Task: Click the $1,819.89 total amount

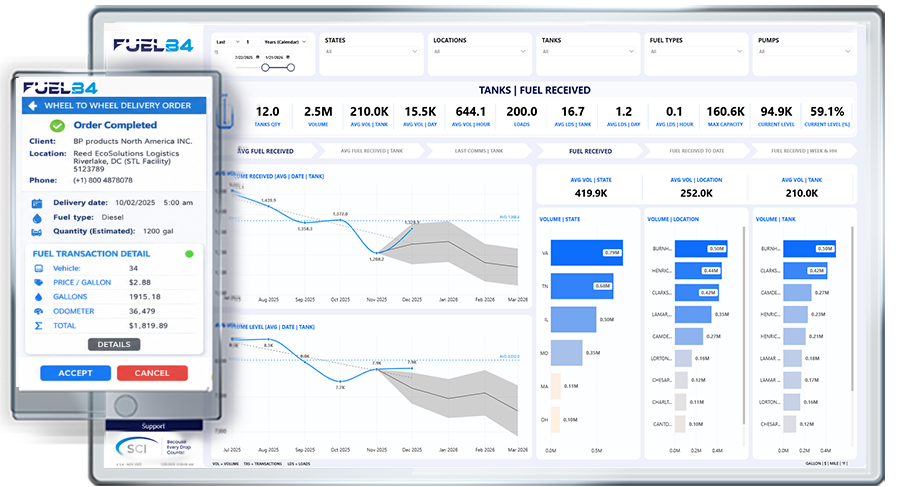Action: tap(148, 326)
